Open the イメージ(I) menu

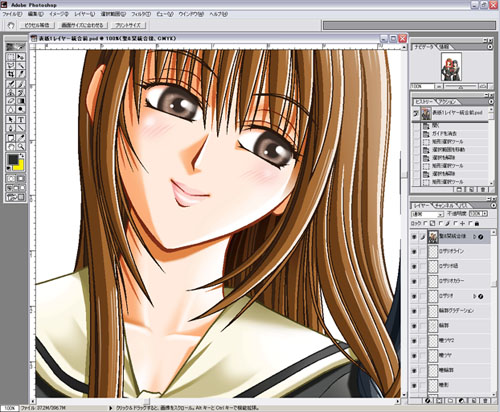point(59,14)
